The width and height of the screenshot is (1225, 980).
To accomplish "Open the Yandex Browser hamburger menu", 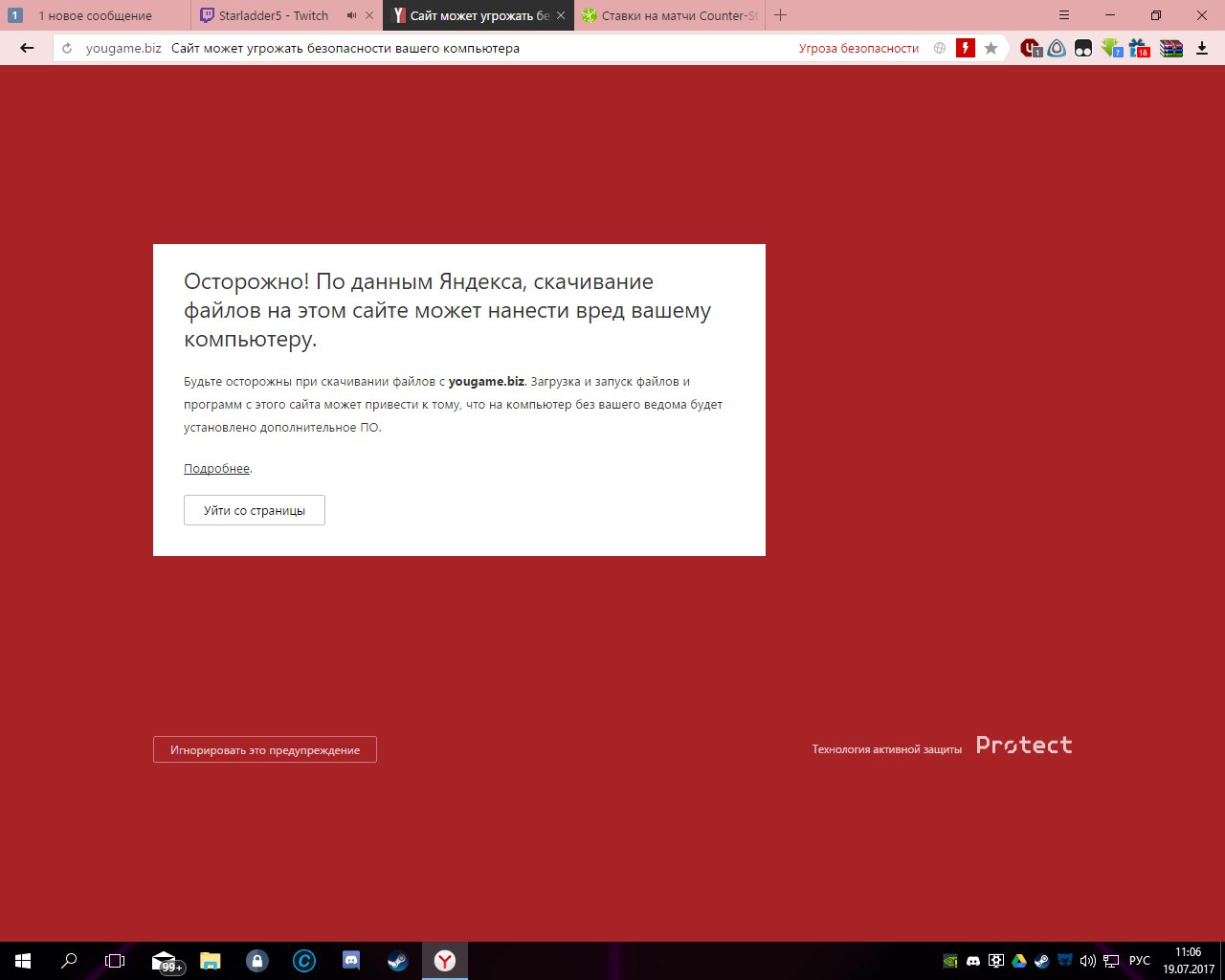I will [1065, 15].
